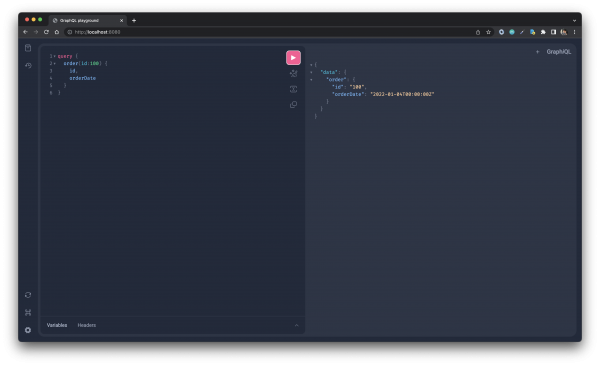Collapse the order block on line 2
Screen dimensions: 600x366
(55, 64)
